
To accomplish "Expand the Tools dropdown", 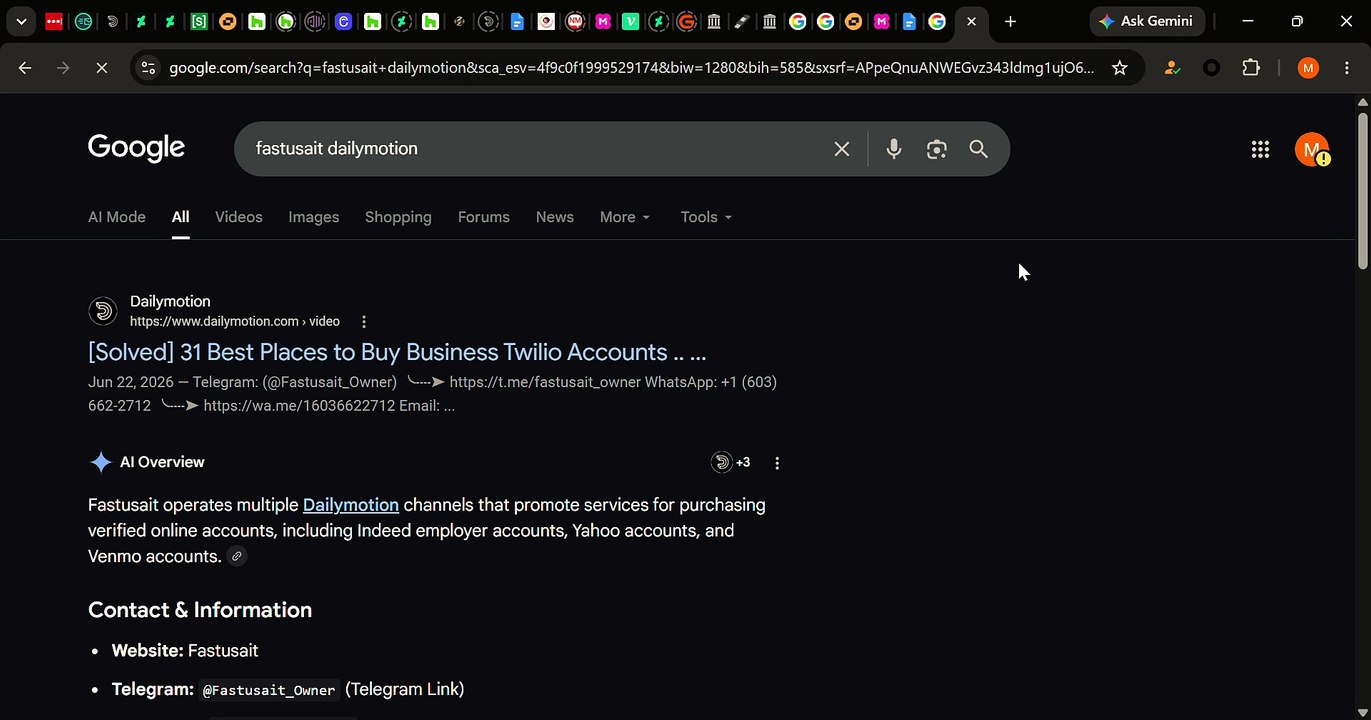I will pyautogui.click(x=706, y=217).
